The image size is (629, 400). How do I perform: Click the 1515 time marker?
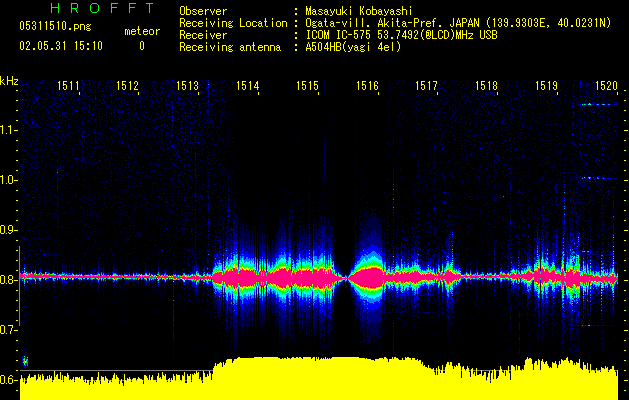pos(307,85)
